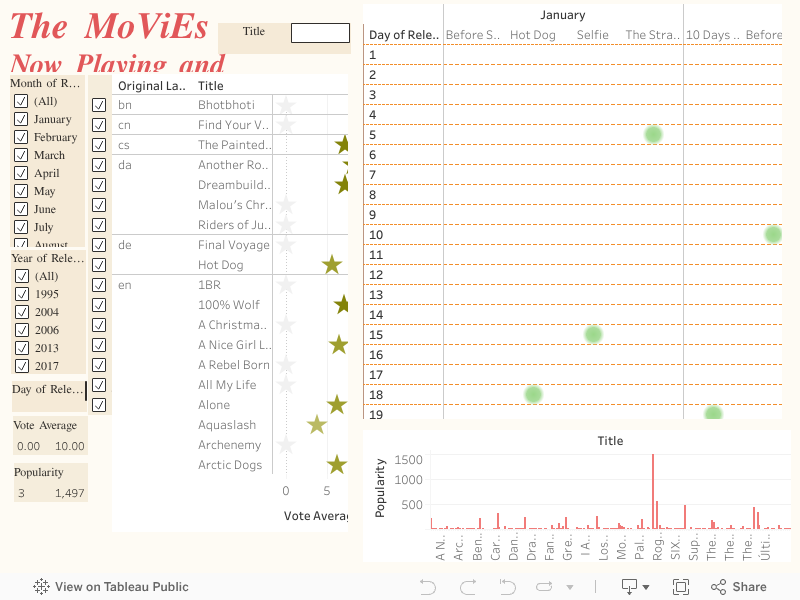The height and width of the screenshot is (600, 800).
Task: Click the gold star for Arctic Dogs
Action: coord(337,465)
